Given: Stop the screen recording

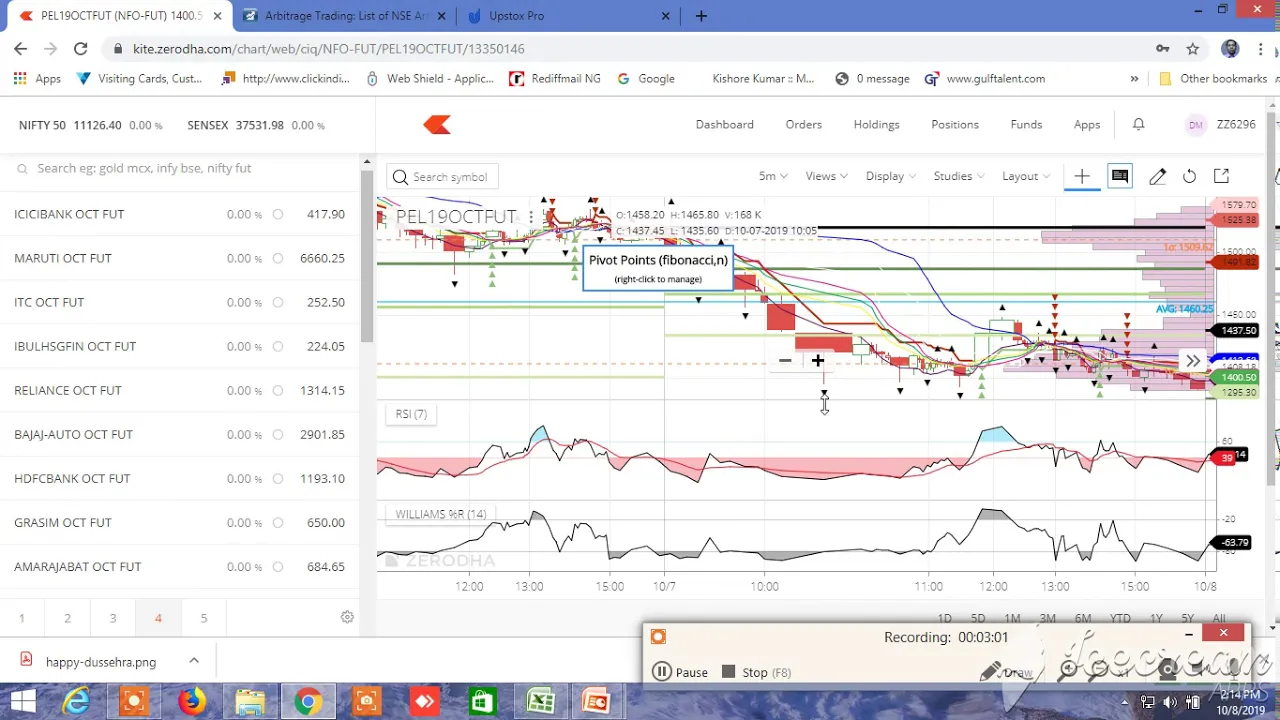Looking at the screenshot, I should click(756, 672).
